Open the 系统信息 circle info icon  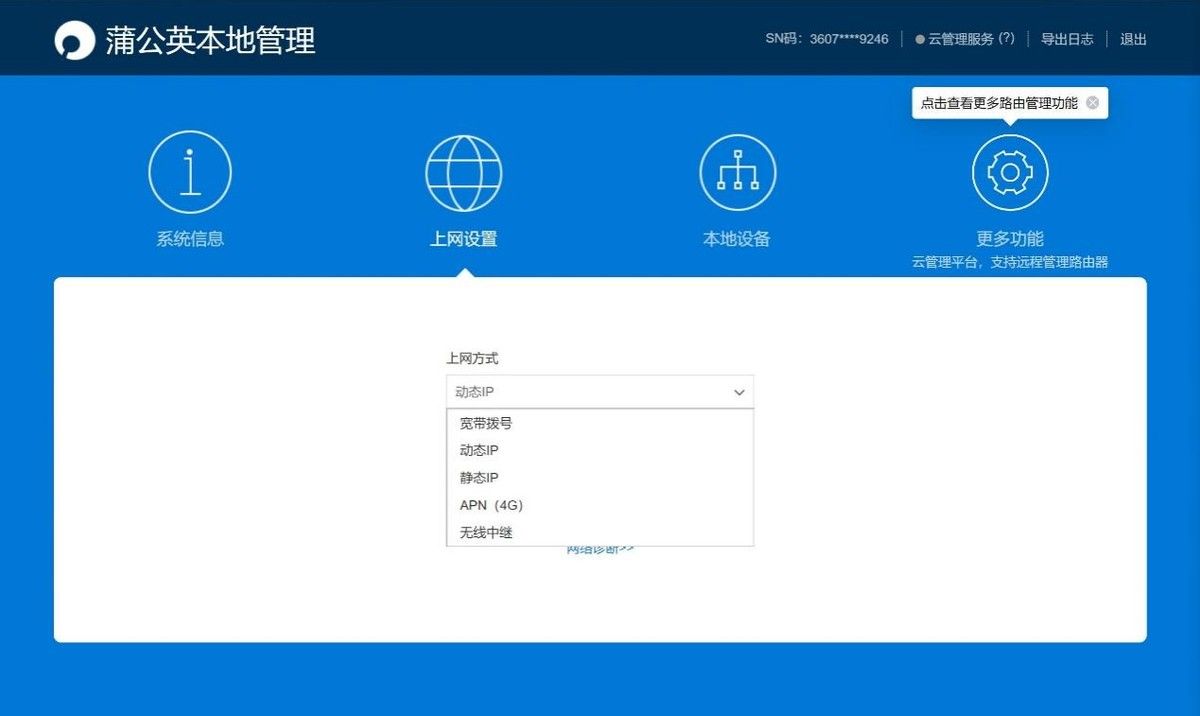190,172
